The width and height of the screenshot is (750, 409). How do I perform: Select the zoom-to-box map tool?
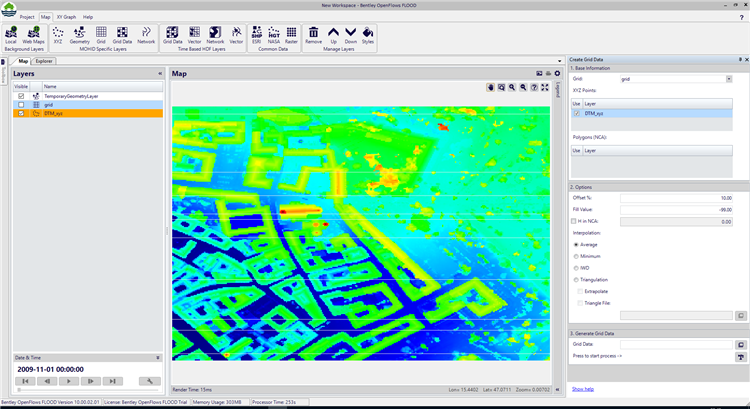click(x=501, y=87)
